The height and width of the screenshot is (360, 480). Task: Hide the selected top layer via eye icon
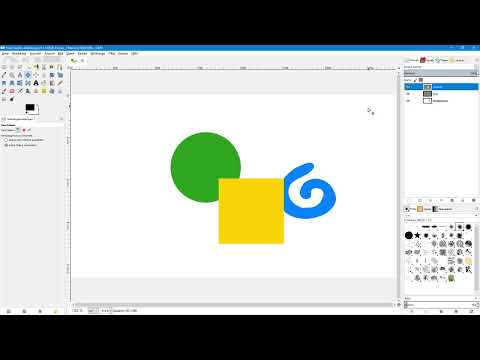pyautogui.click(x=408, y=87)
